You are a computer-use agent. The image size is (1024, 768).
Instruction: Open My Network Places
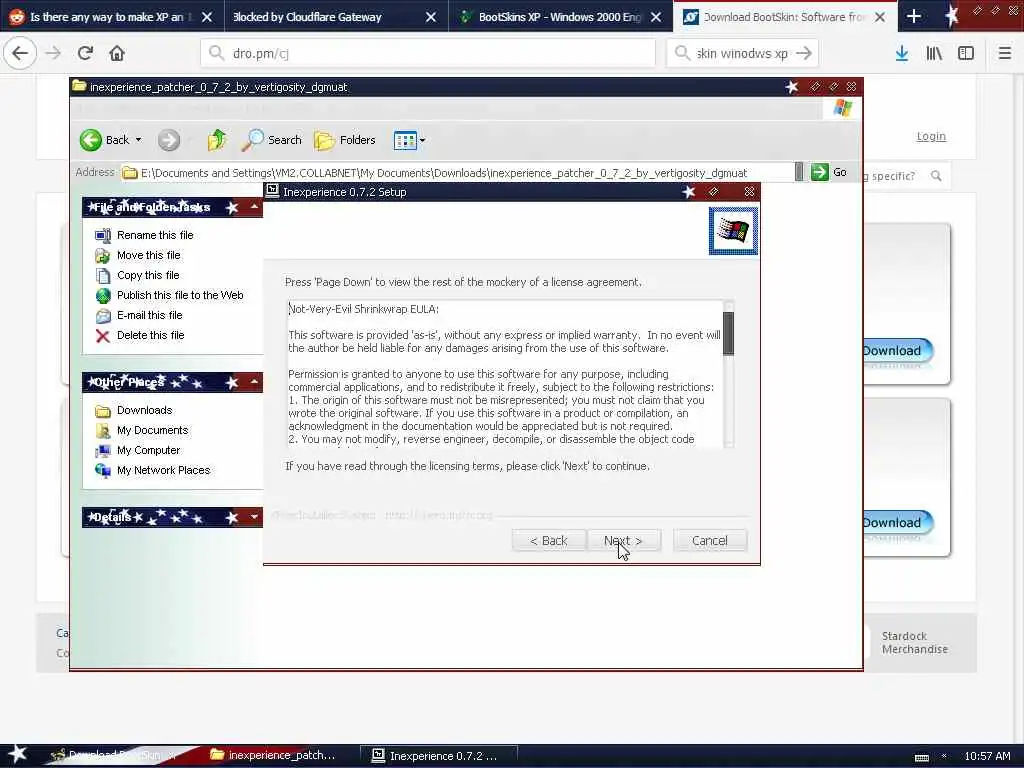click(163, 470)
